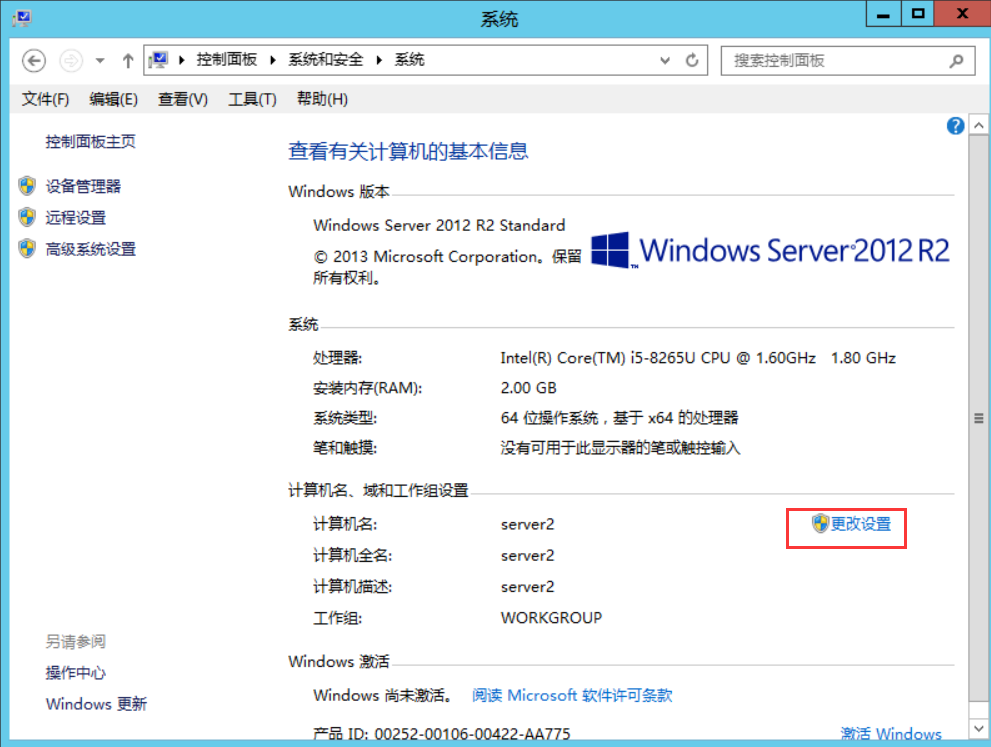
Task: Click the 更改设置 link
Action: coord(860,524)
